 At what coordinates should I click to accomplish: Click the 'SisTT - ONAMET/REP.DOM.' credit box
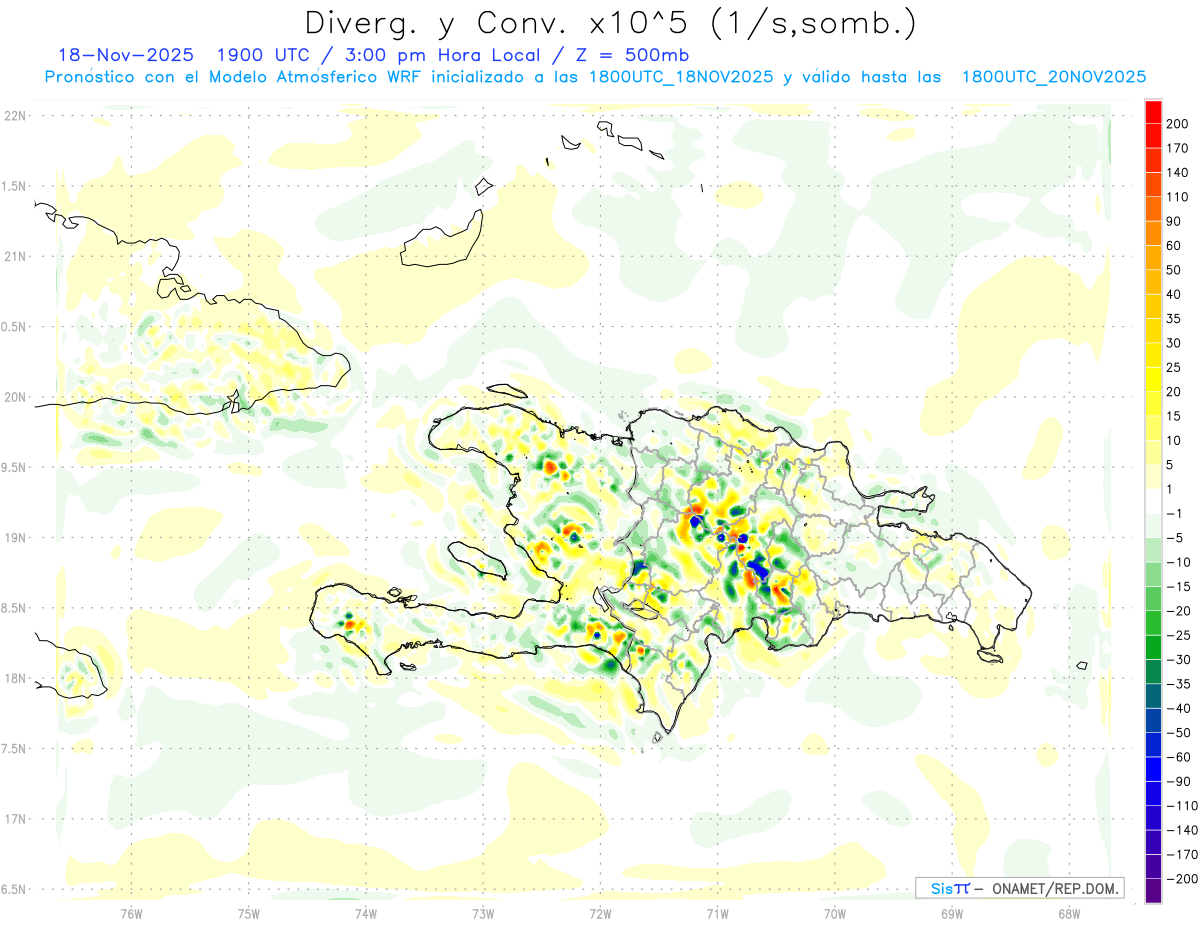(x=1019, y=888)
